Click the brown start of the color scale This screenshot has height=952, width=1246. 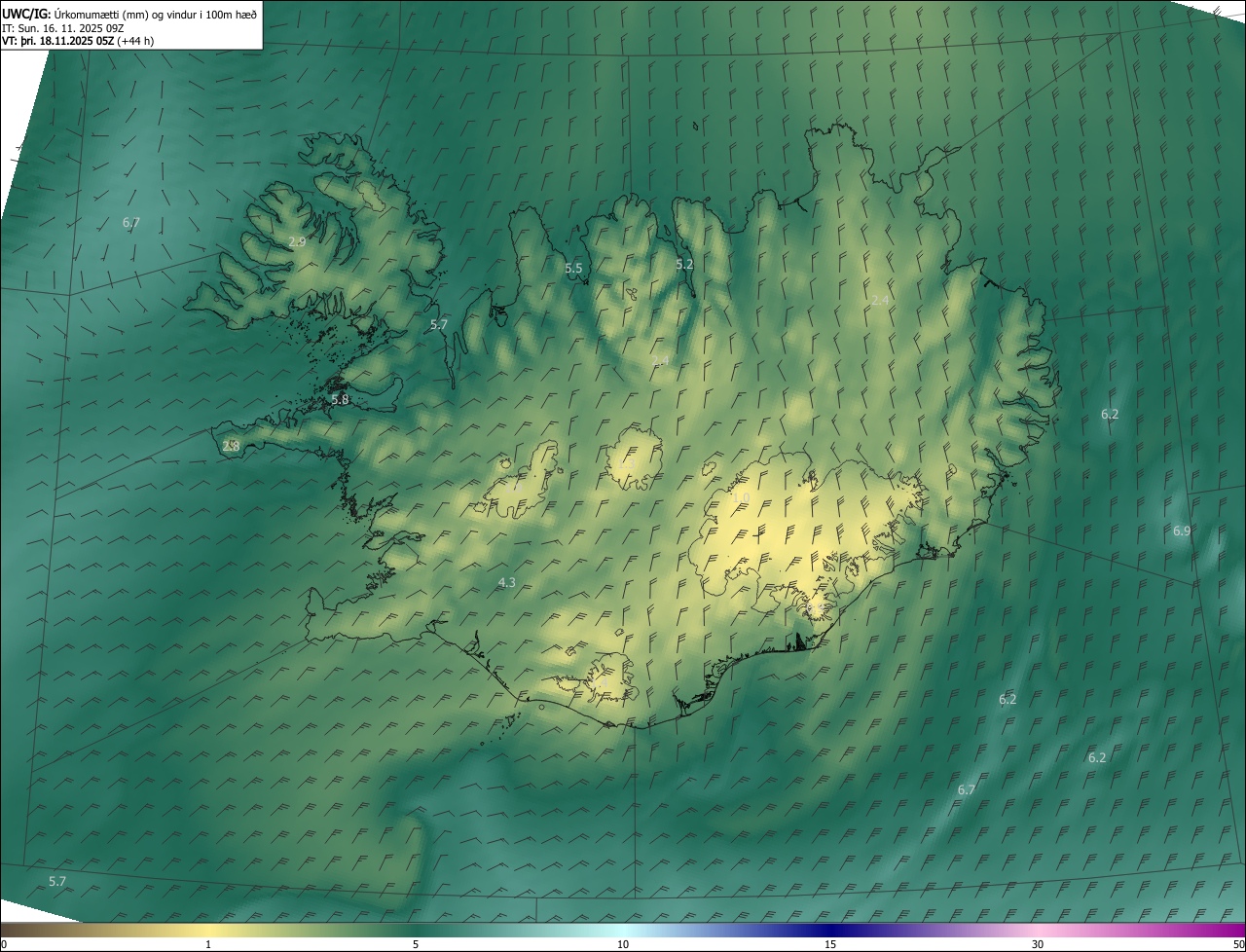pyautogui.click(x=19, y=930)
